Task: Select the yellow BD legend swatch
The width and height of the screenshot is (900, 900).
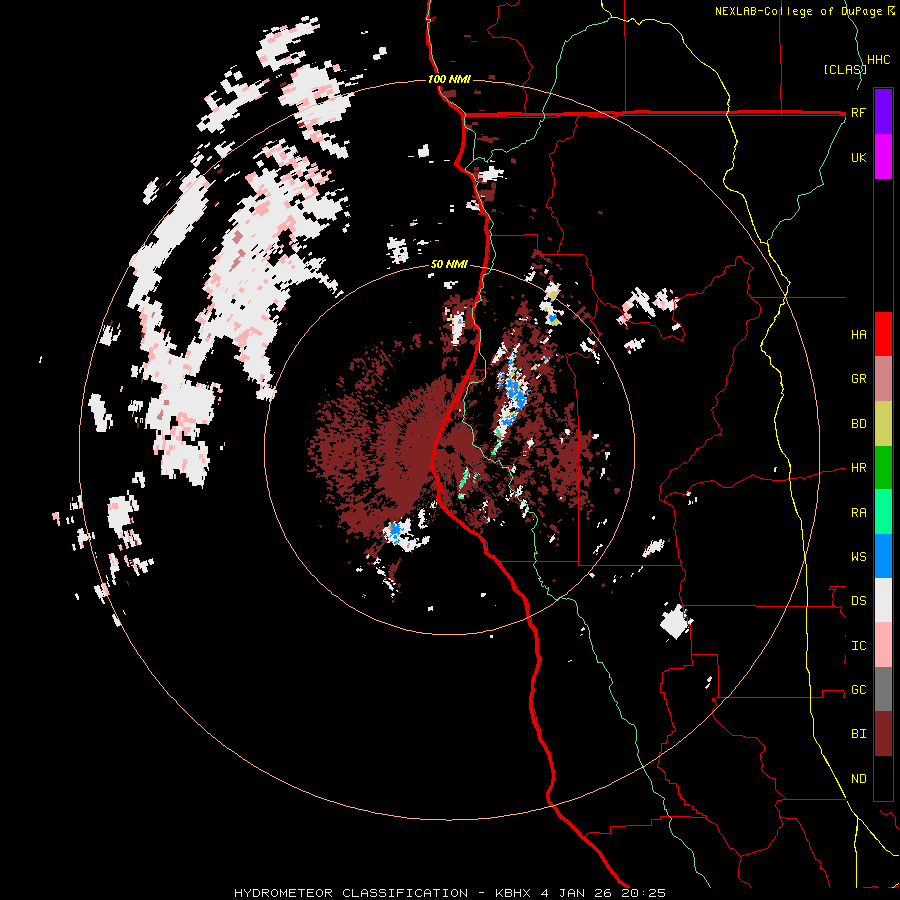Action: click(x=883, y=423)
